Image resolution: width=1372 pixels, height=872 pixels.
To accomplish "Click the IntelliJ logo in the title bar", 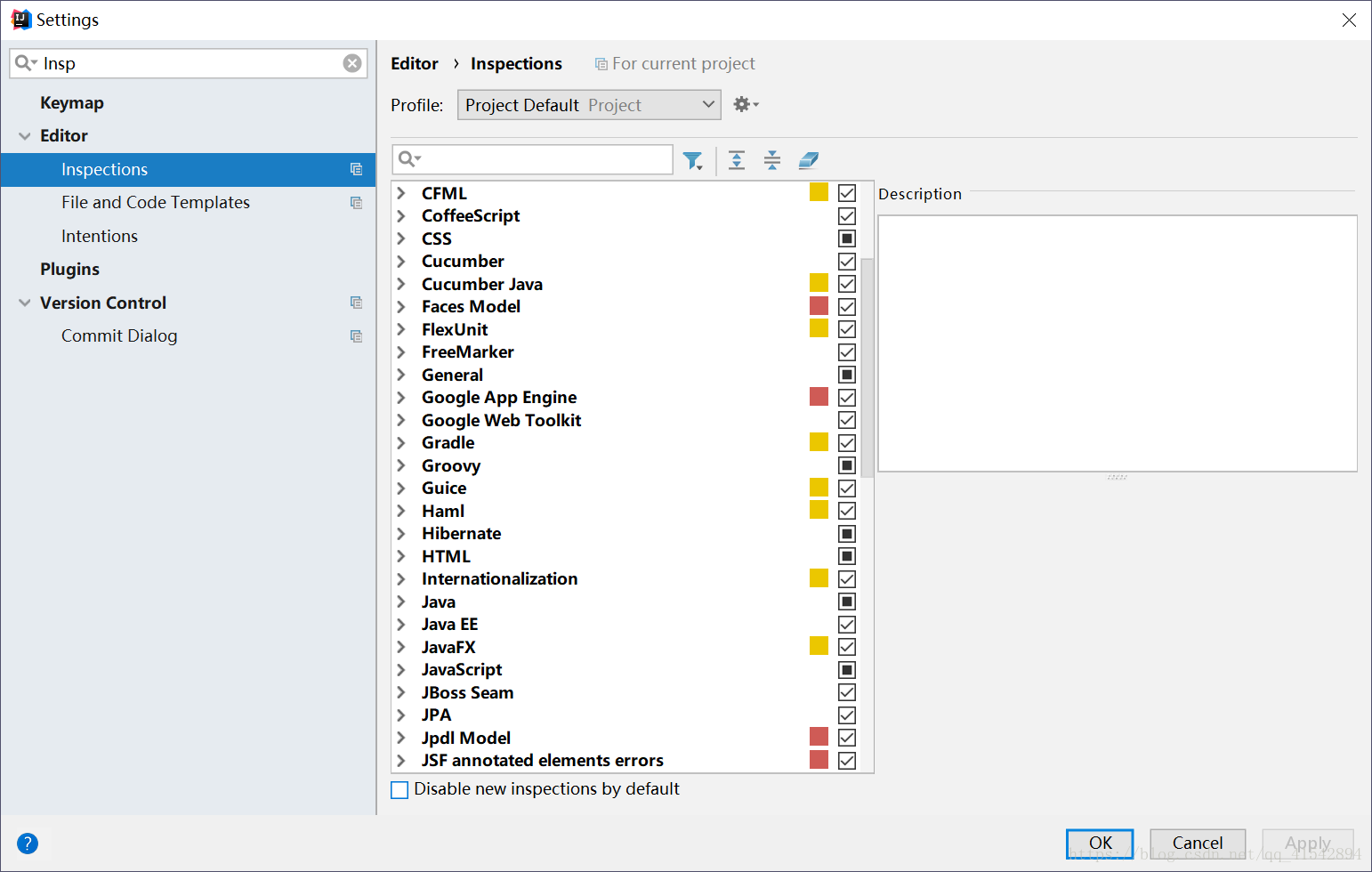I will click(20, 20).
